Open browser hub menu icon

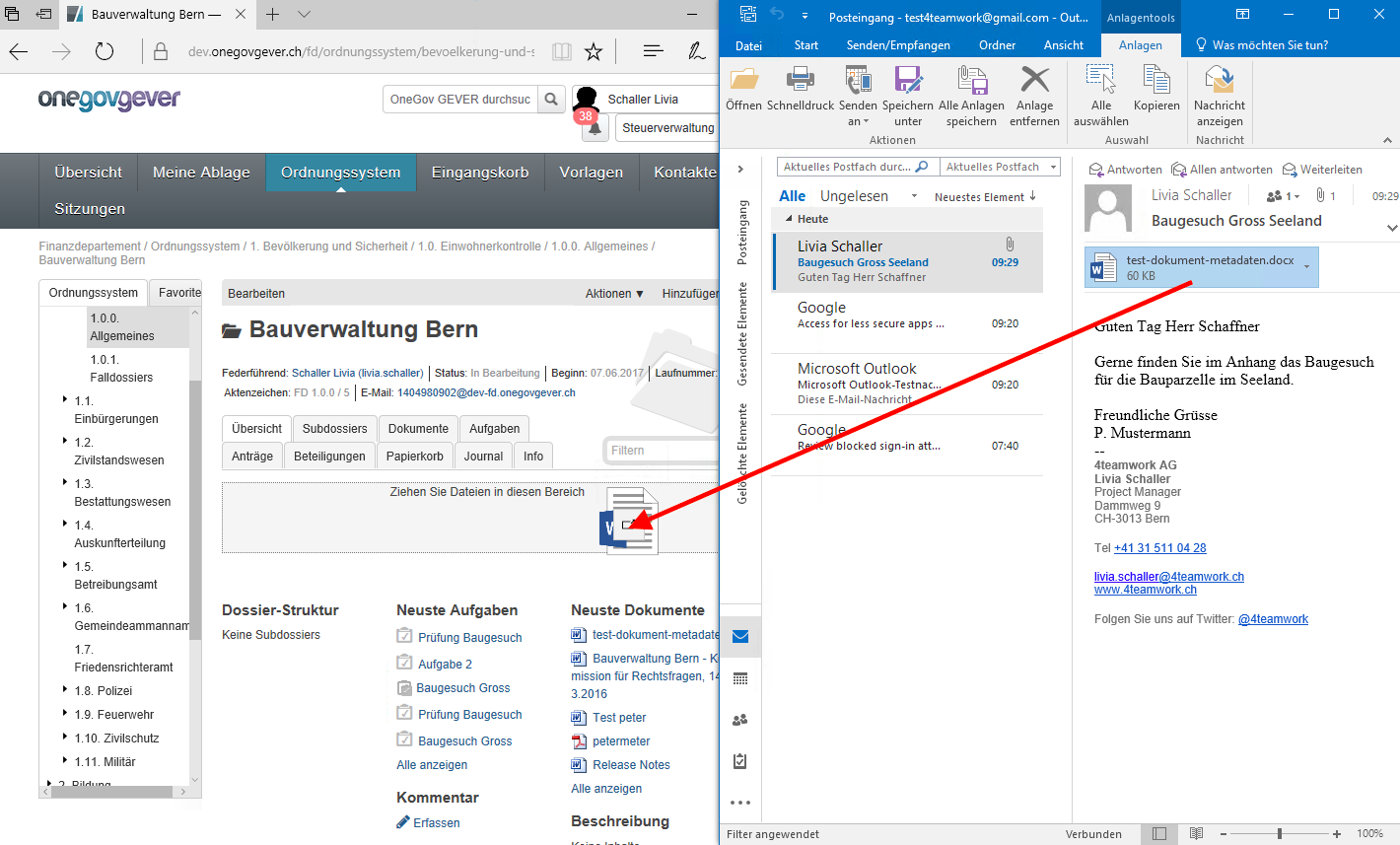tap(653, 51)
